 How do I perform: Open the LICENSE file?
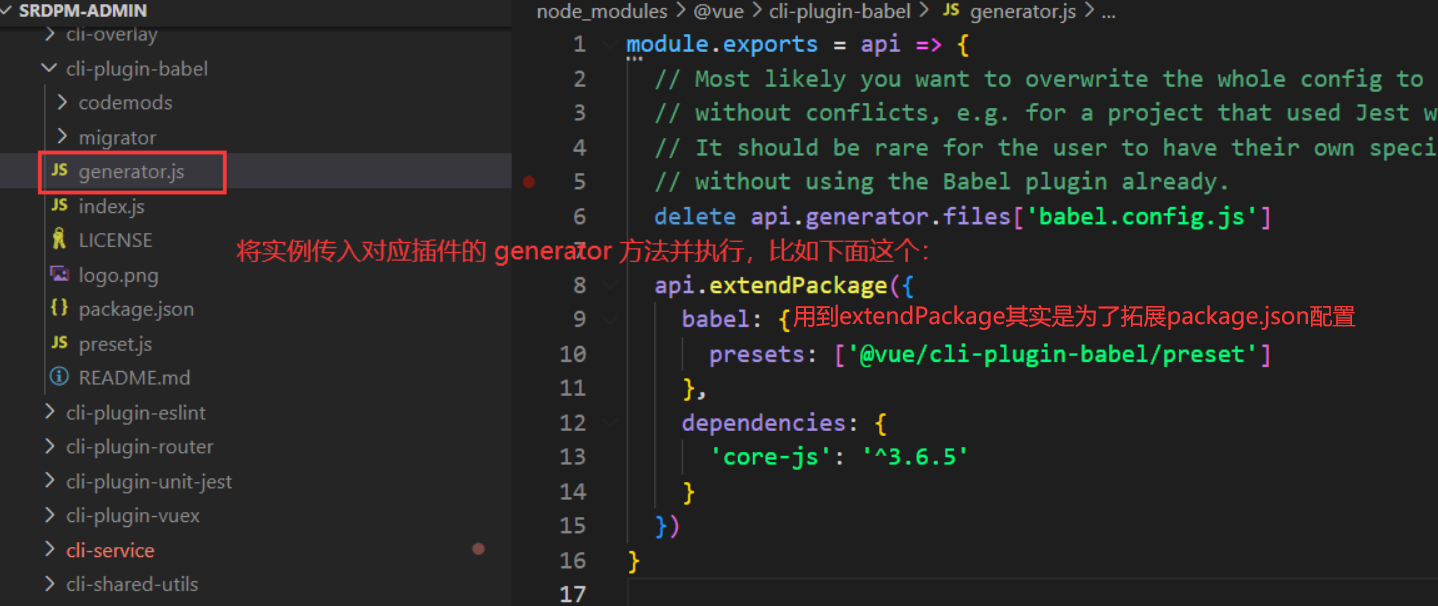tap(115, 241)
